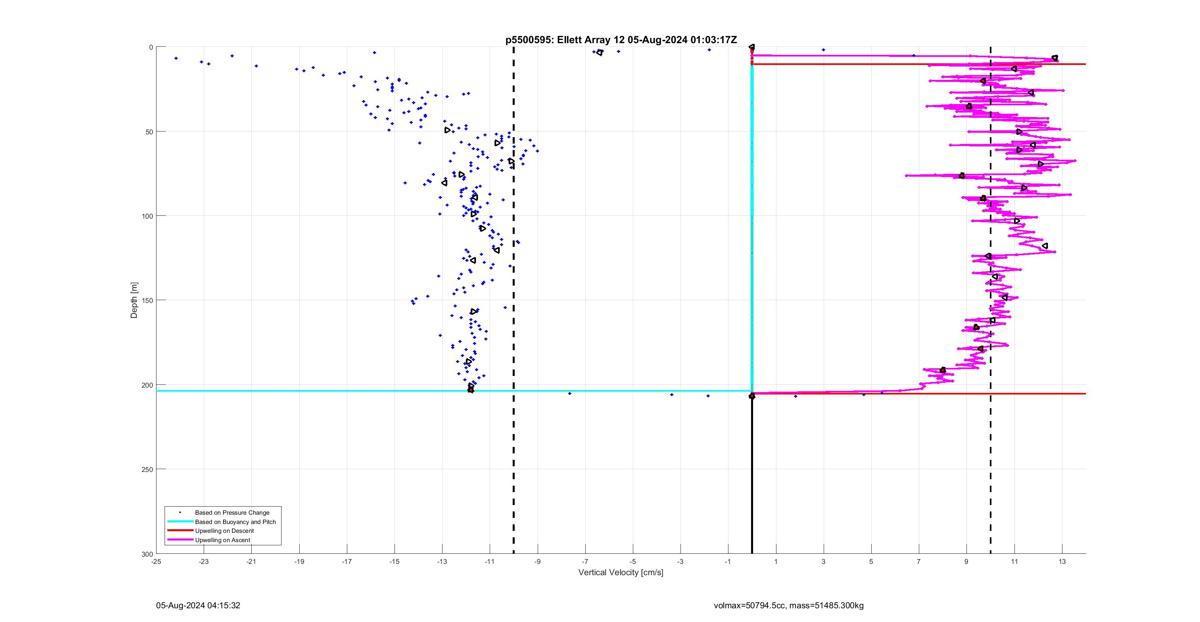Click the dark red line sample in legend

[180, 531]
